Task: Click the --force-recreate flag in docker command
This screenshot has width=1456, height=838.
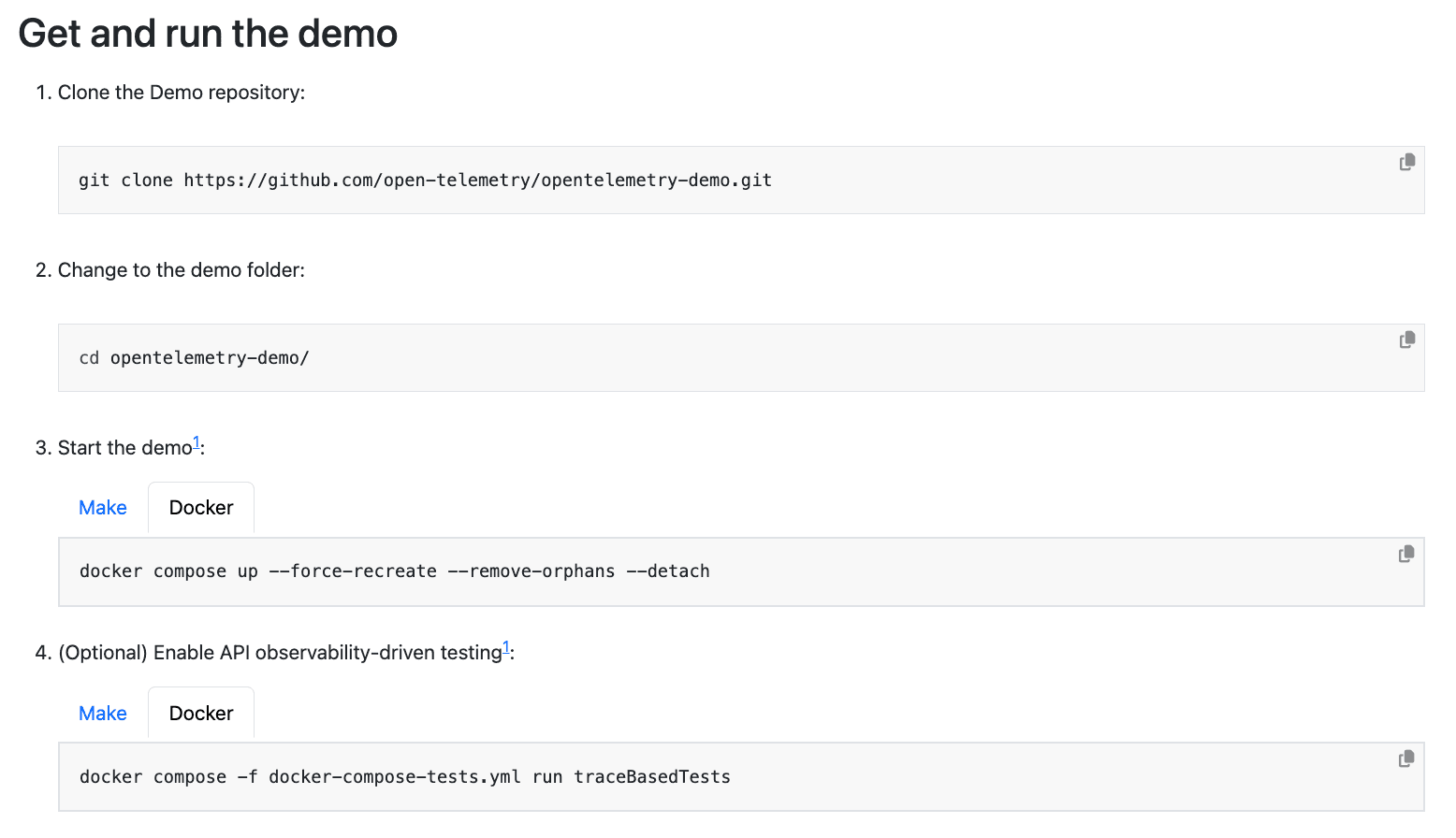Action: pyautogui.click(x=353, y=571)
